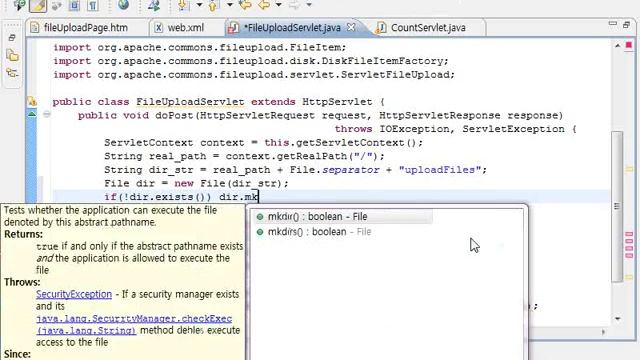
Task: Click the warning marker beside class declaration
Action: point(32,101)
